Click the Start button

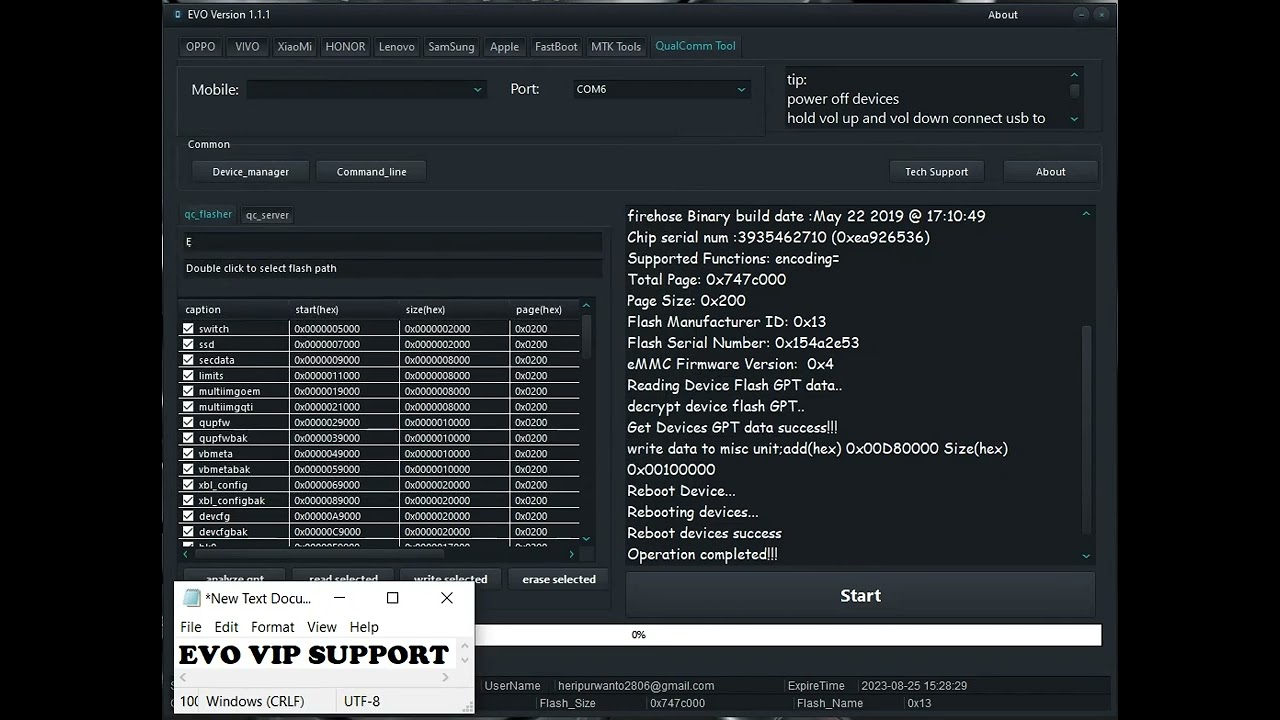click(860, 595)
